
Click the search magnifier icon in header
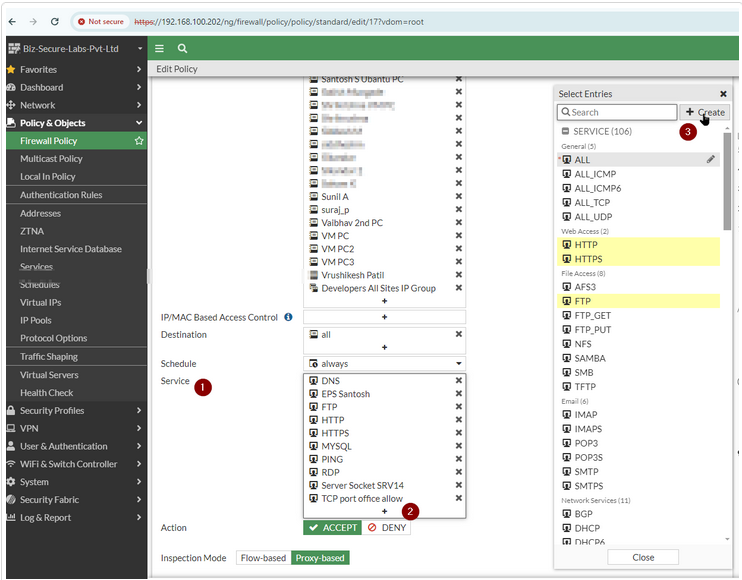[183, 48]
